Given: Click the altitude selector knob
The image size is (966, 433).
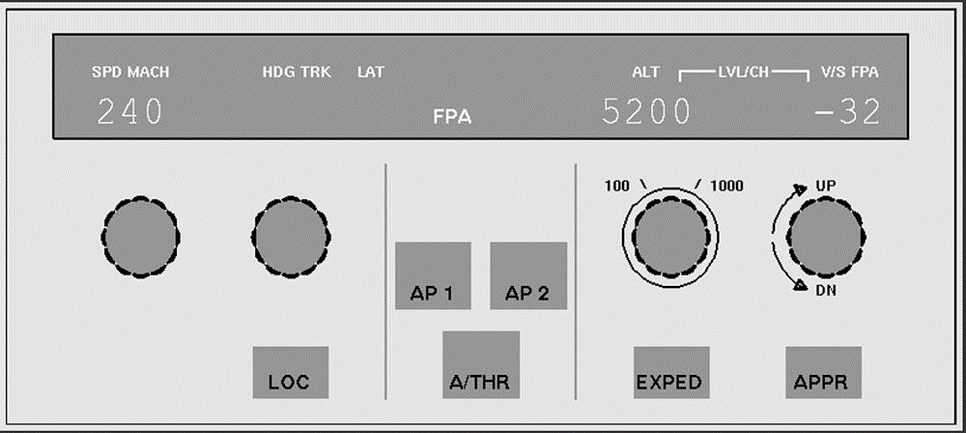Looking at the screenshot, I should [671, 237].
